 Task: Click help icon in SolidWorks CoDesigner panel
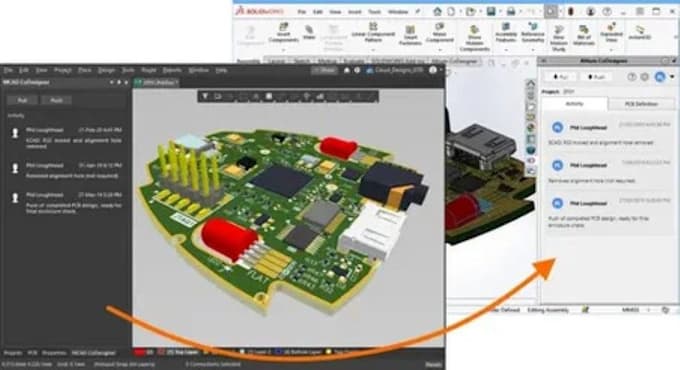point(632,77)
